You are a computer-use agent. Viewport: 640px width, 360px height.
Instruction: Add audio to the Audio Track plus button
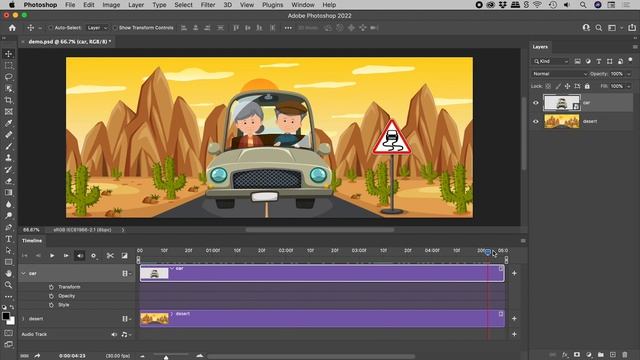[x=514, y=334]
